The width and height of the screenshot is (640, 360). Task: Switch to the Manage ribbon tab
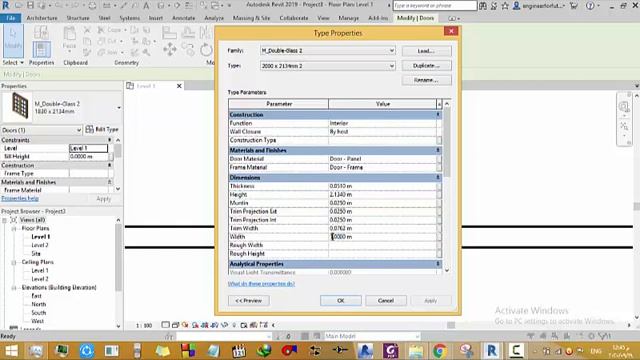(348, 18)
